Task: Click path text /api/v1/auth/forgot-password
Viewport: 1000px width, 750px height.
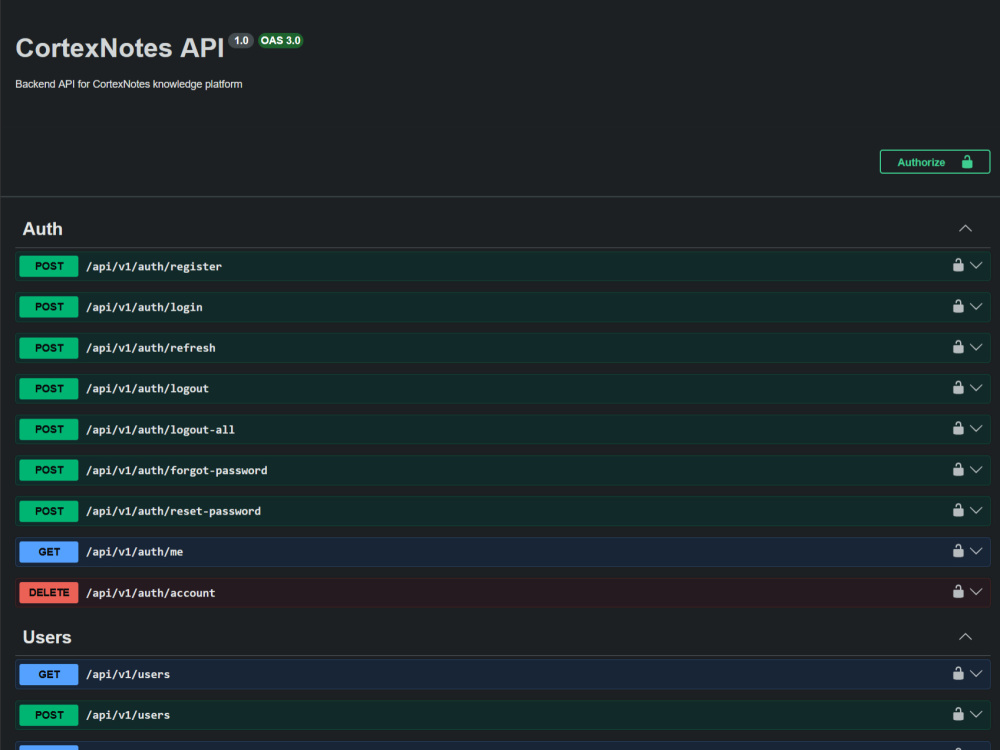Action: click(x=177, y=470)
